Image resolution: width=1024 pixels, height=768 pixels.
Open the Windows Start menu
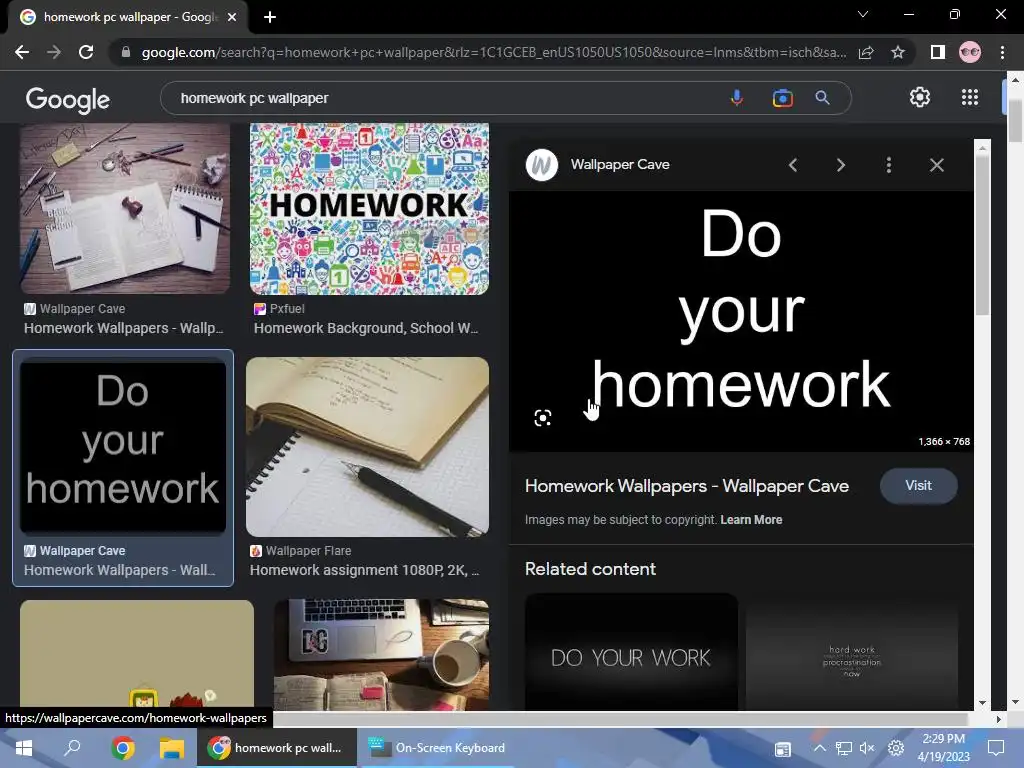pos(24,748)
